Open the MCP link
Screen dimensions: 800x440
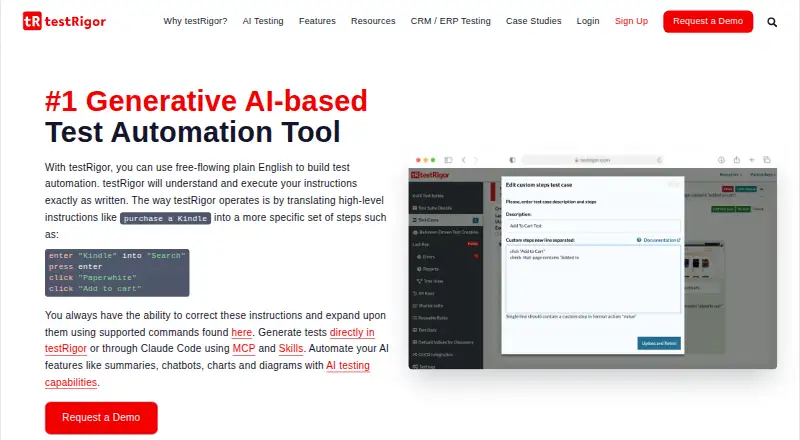click(x=243, y=349)
